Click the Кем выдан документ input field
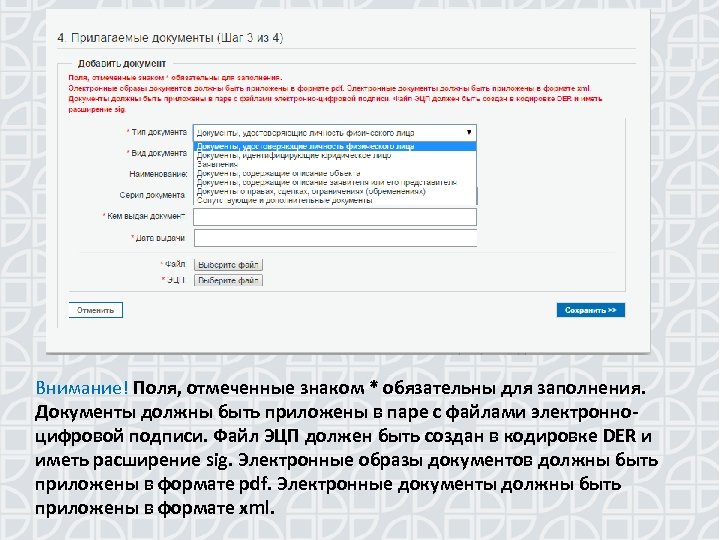 tap(335, 217)
